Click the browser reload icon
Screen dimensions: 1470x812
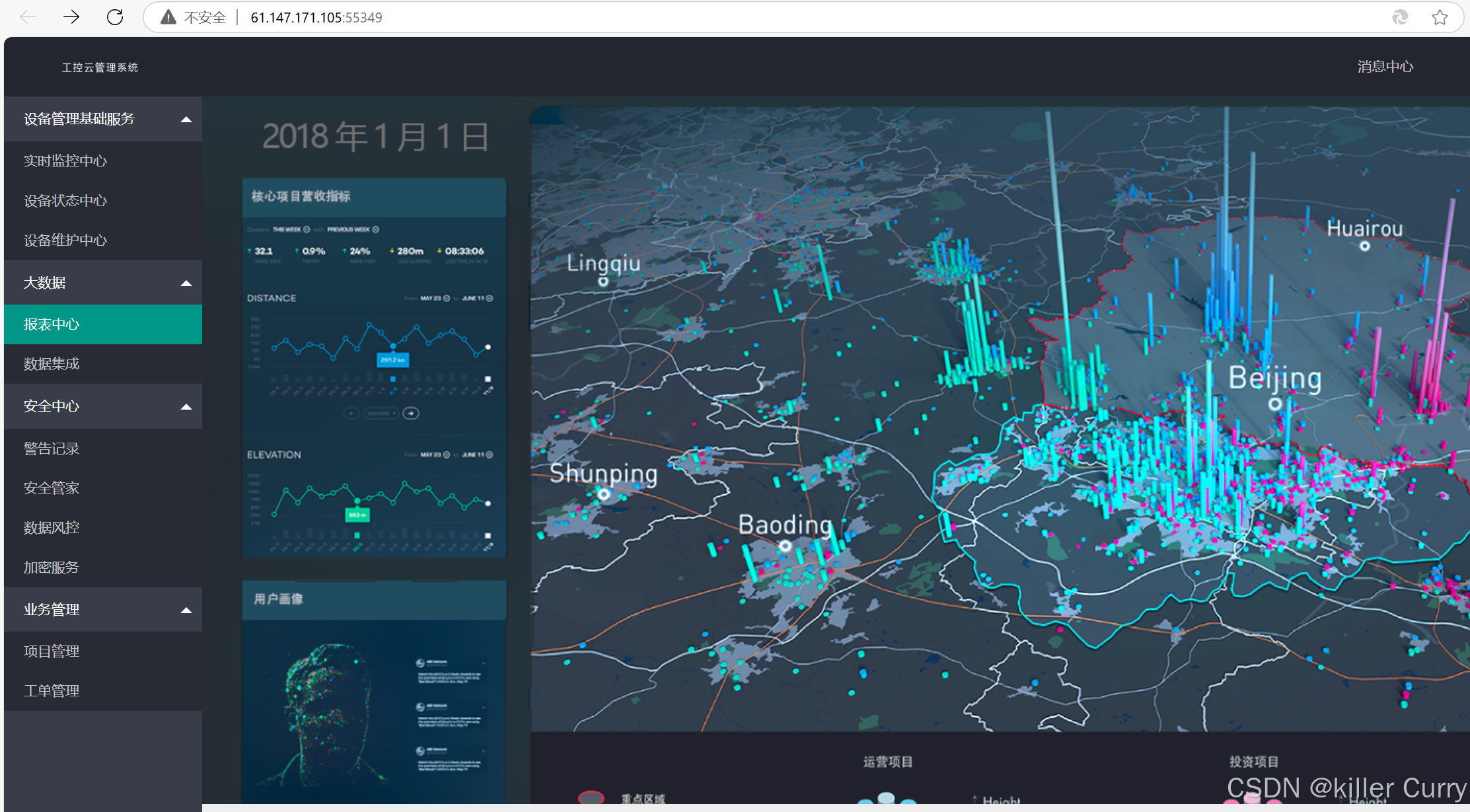click(115, 17)
